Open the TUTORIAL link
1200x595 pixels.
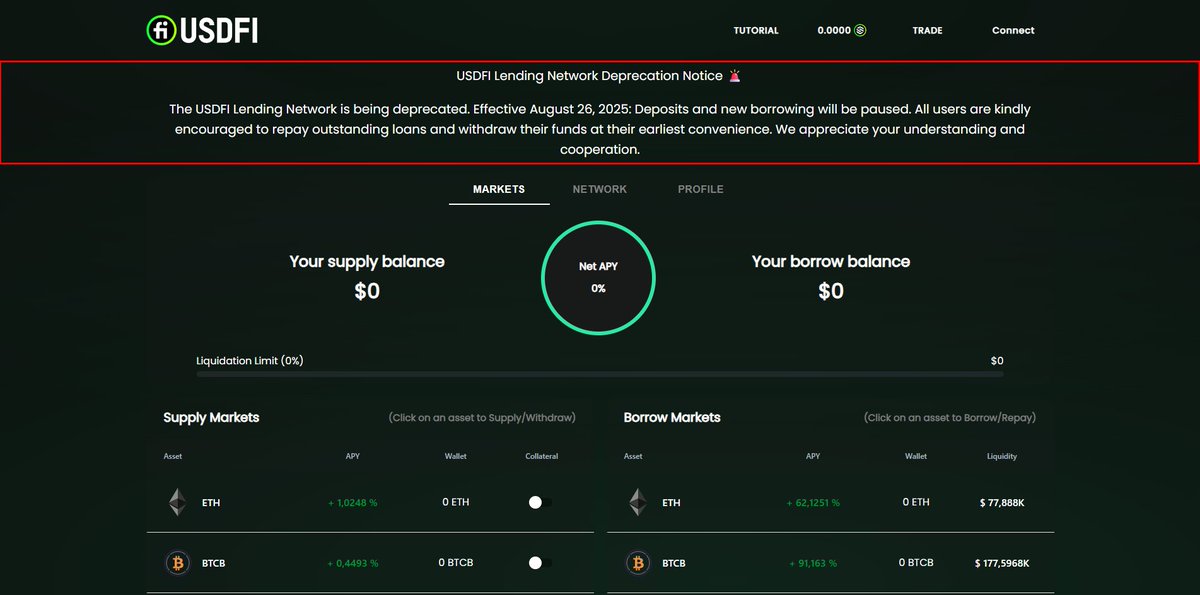(x=756, y=31)
